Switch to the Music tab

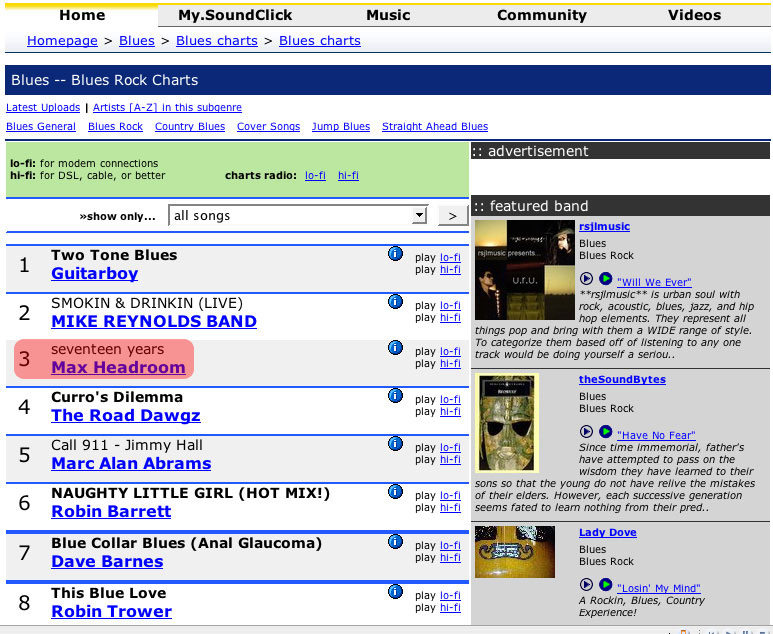(x=388, y=15)
